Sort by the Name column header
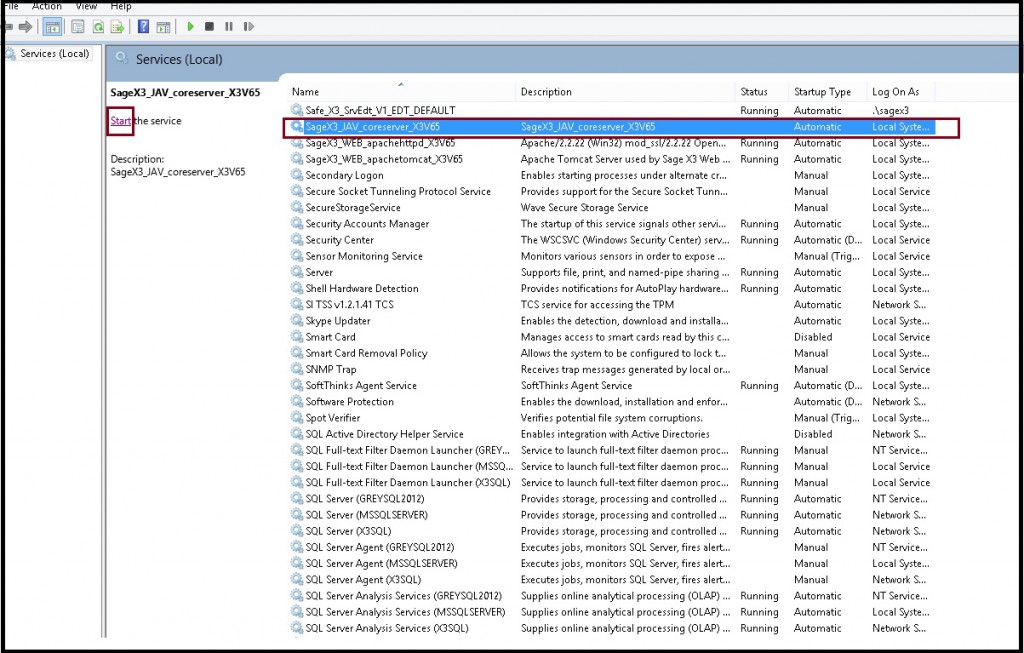This screenshot has width=1024, height=653. tap(306, 92)
